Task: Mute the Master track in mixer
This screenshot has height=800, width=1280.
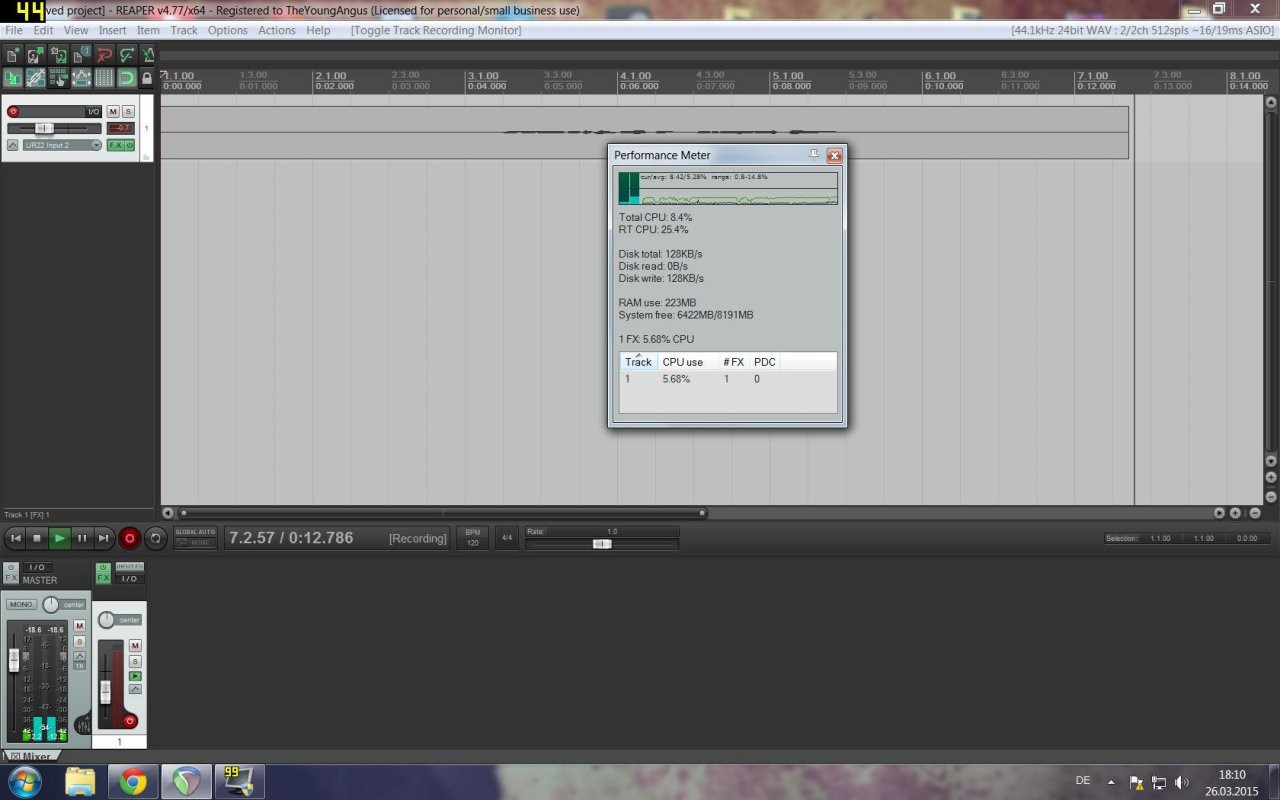Action: click(79, 625)
